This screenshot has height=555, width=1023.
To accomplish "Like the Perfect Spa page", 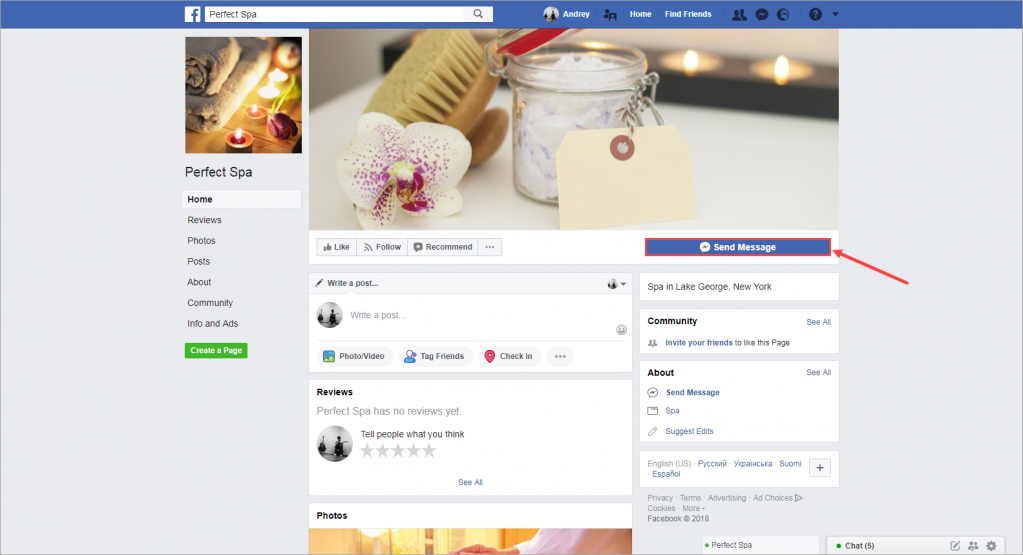I will [337, 247].
